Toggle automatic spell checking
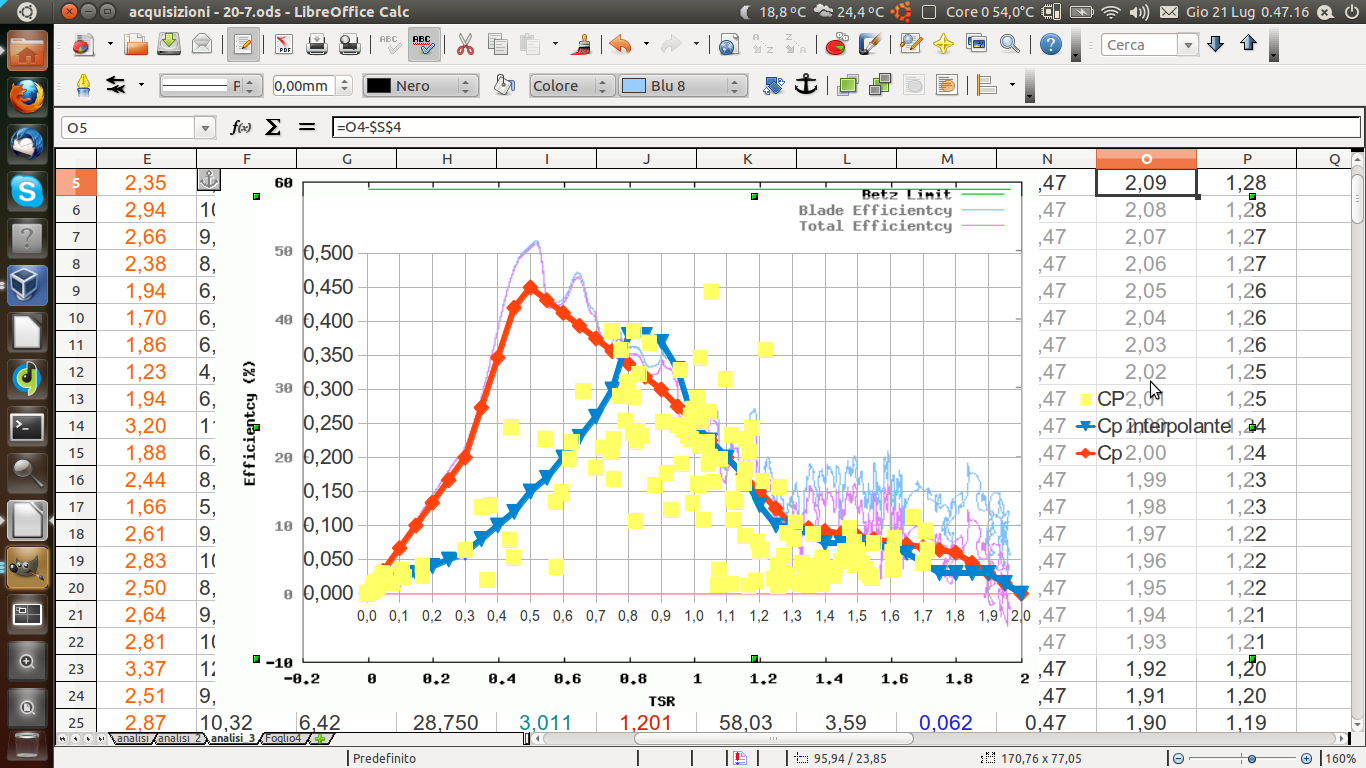 (423, 45)
